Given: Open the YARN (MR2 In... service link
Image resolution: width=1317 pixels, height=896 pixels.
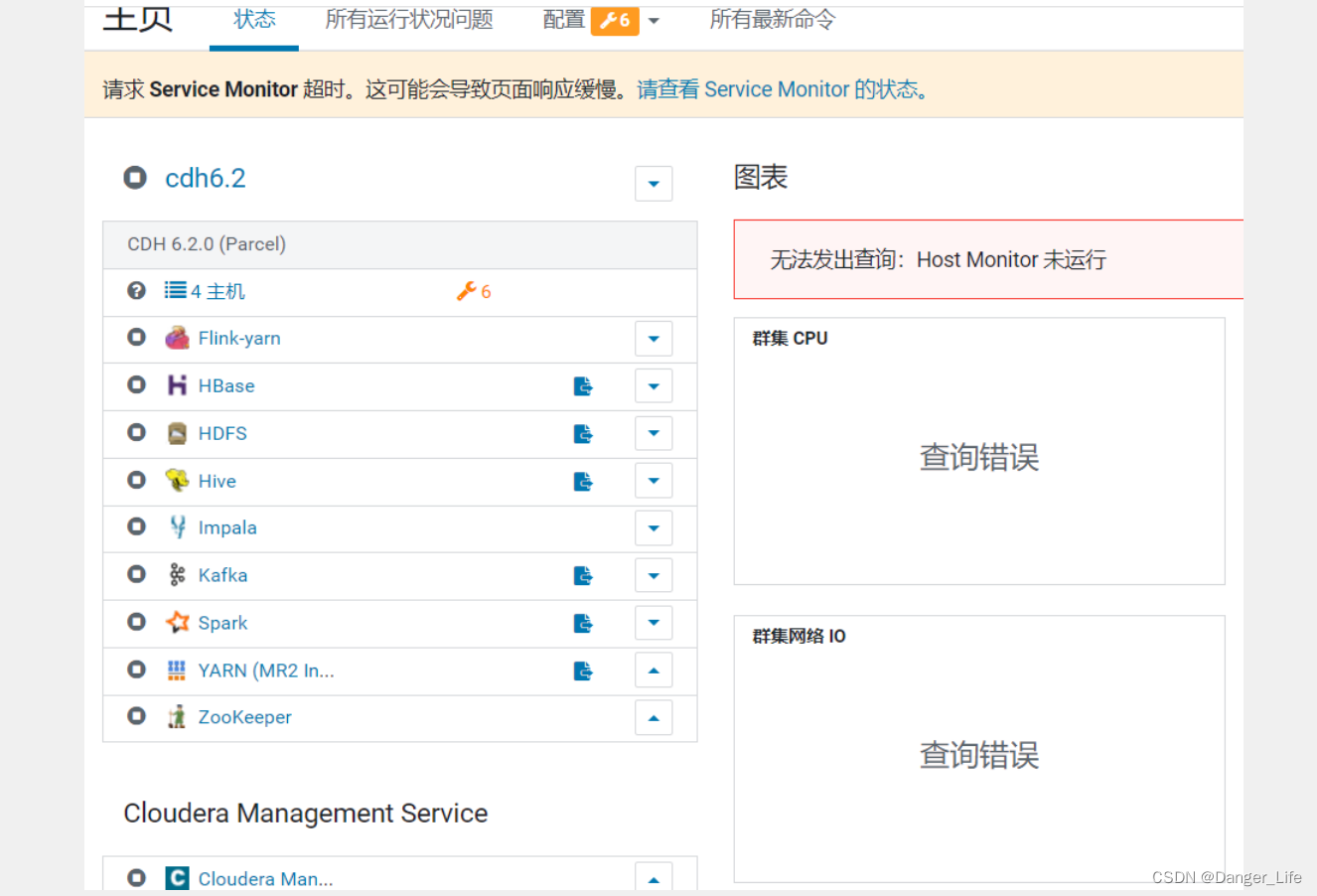Looking at the screenshot, I should 266,671.
